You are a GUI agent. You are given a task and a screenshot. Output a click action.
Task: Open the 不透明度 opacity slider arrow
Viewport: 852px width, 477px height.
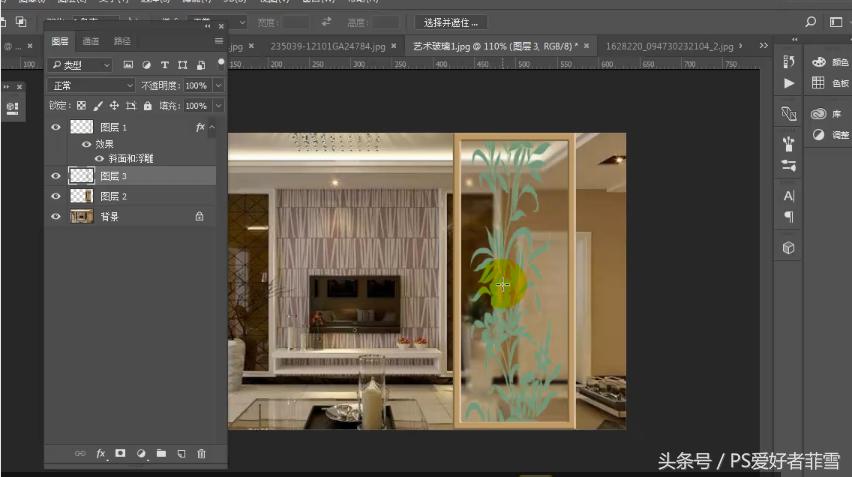coord(218,85)
